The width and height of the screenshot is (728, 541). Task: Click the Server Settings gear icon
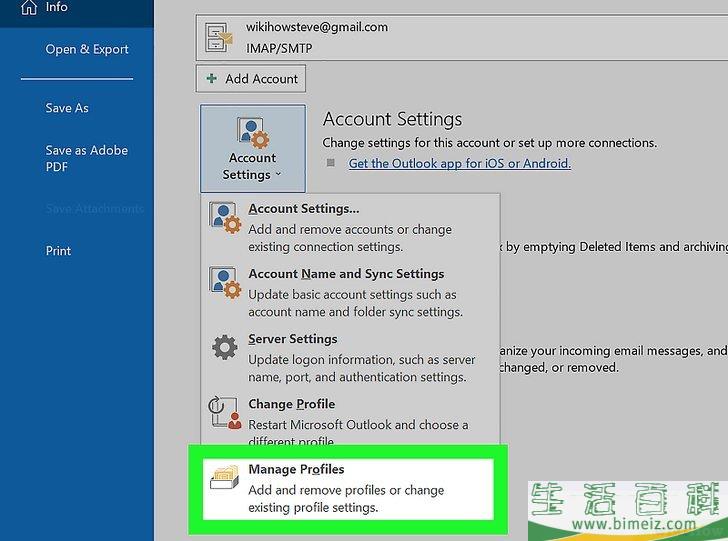pyautogui.click(x=225, y=347)
